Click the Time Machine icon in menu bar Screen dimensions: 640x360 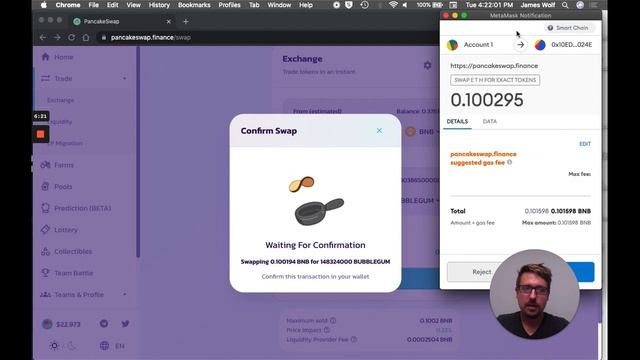point(364,5)
